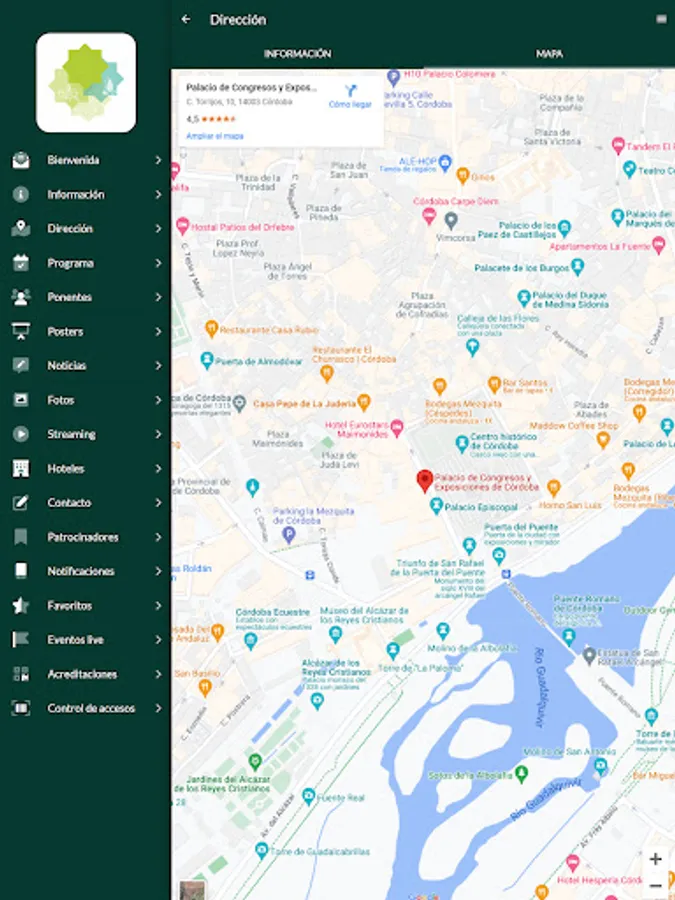Open the Notificaciones menu label
The width and height of the screenshot is (675, 900).
pyautogui.click(x=81, y=571)
